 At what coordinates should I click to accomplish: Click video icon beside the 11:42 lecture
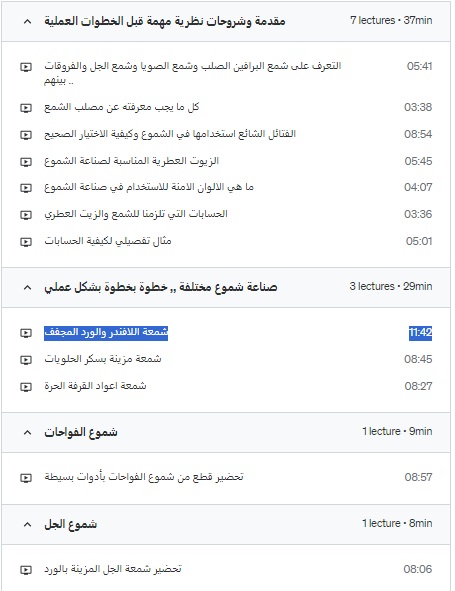(26, 333)
